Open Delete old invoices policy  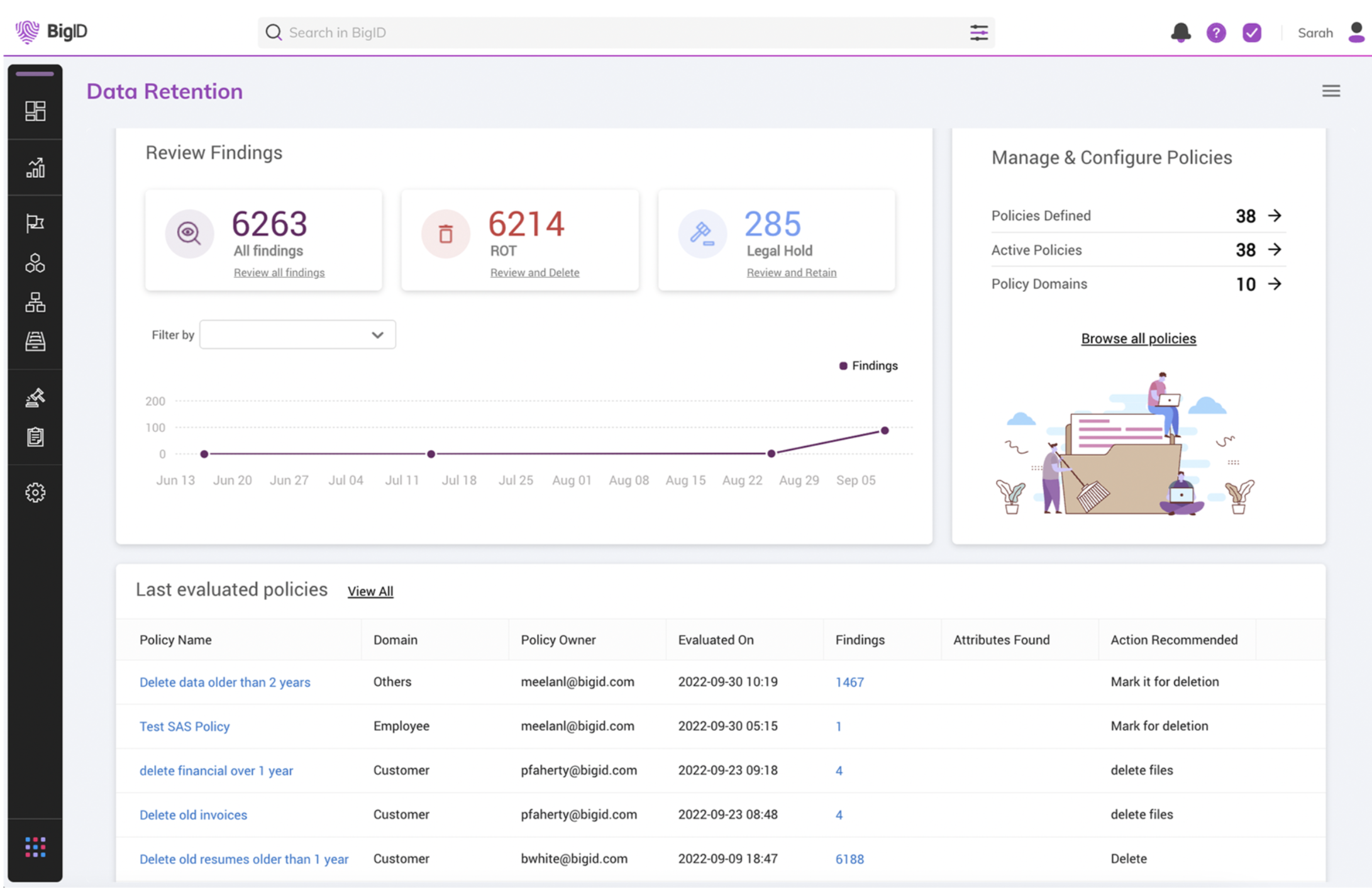click(x=193, y=814)
